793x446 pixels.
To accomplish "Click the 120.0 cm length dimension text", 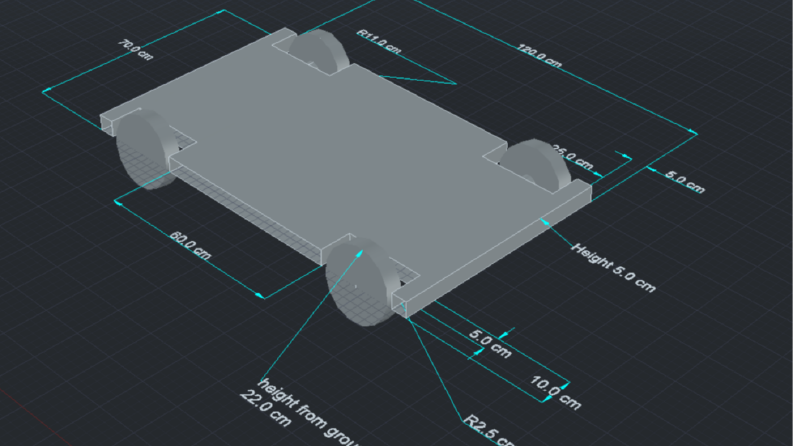I will click(x=539, y=56).
